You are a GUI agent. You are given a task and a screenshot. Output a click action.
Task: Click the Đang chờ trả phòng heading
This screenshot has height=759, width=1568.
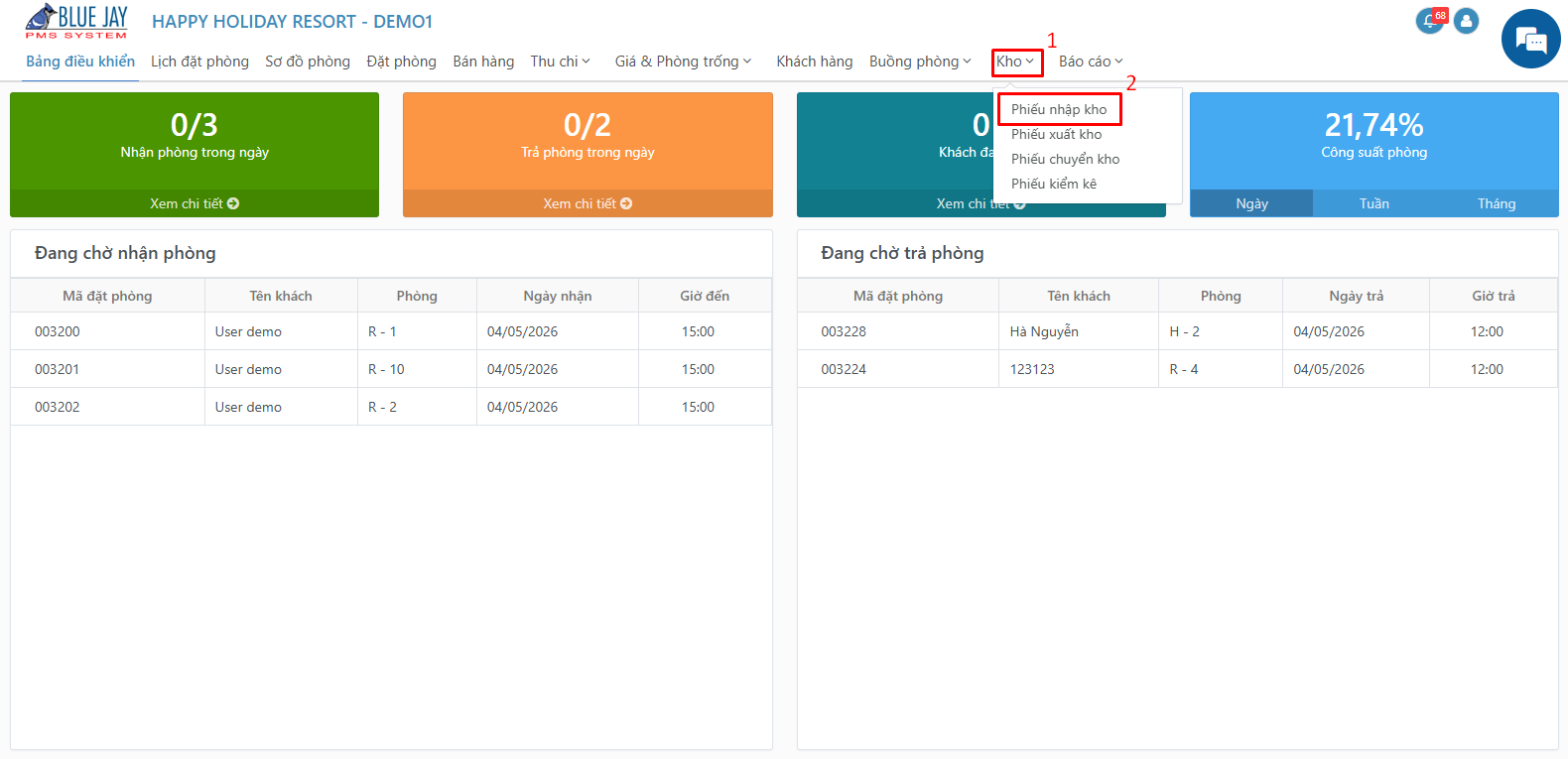(x=902, y=253)
